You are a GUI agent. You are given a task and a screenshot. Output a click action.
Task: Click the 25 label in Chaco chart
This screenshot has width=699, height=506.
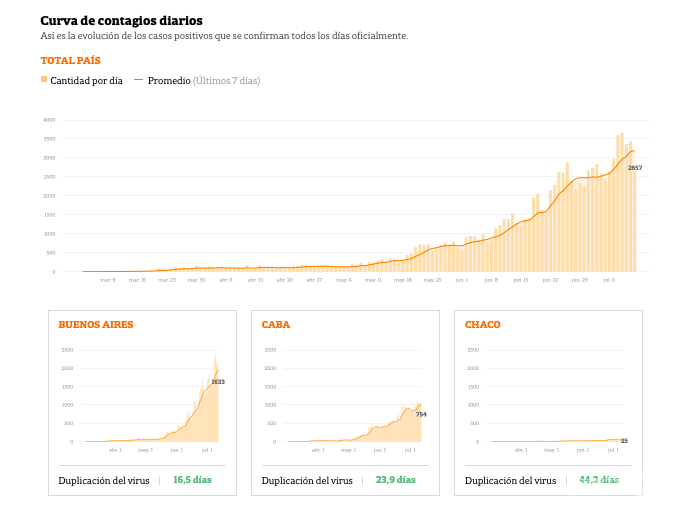click(624, 441)
